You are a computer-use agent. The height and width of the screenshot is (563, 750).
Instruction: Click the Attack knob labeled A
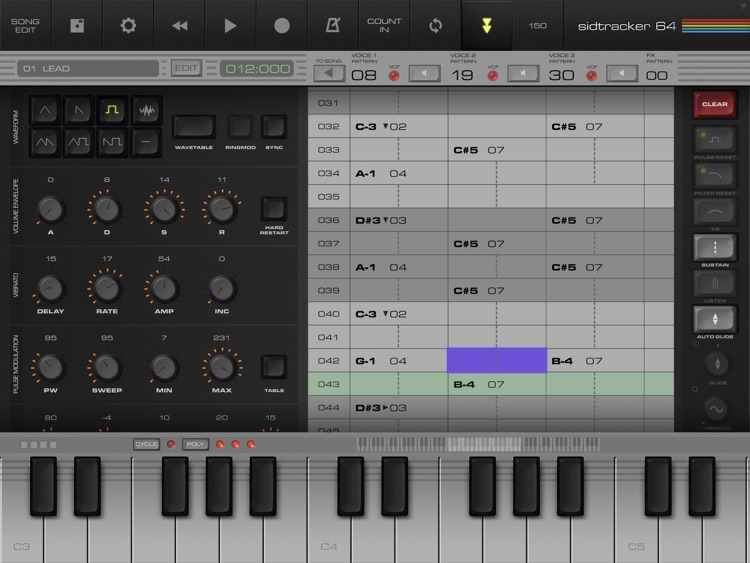(51, 210)
